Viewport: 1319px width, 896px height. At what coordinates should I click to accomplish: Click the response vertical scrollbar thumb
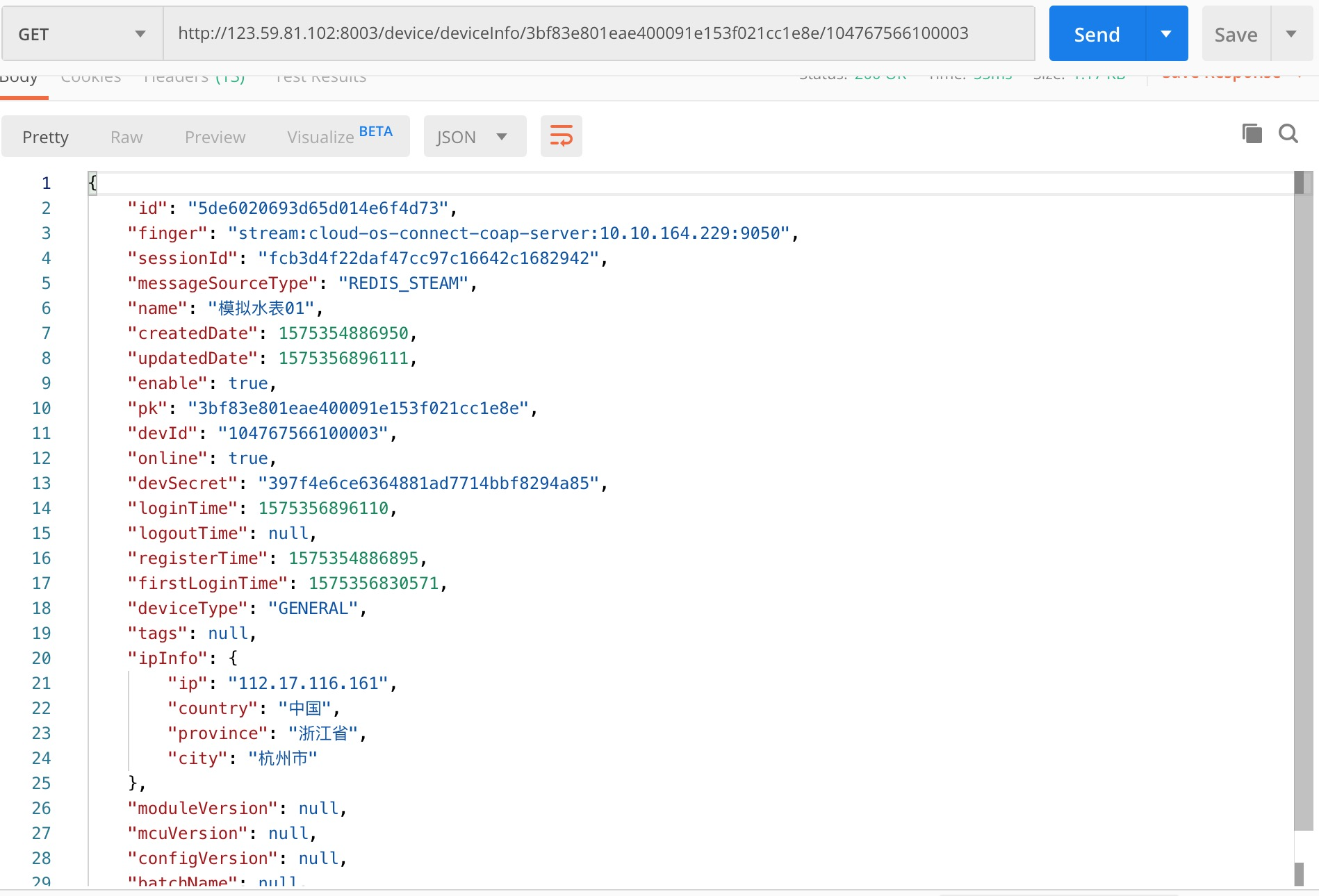(x=1303, y=500)
